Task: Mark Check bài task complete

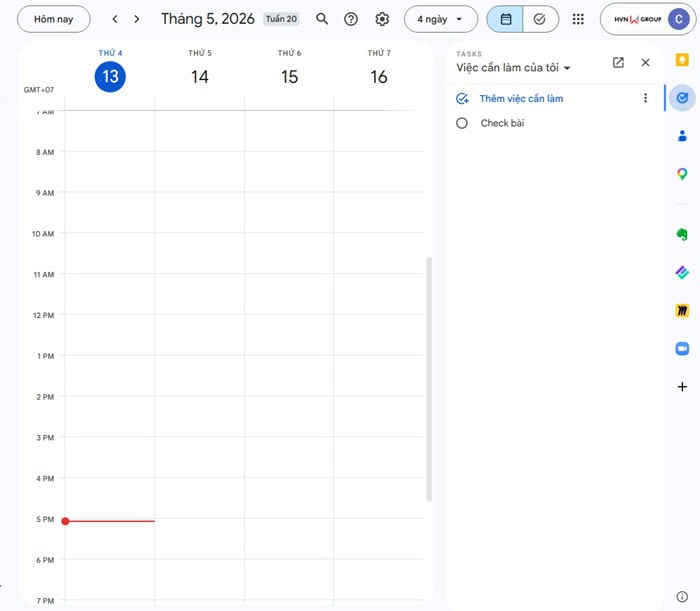Action: [462, 123]
